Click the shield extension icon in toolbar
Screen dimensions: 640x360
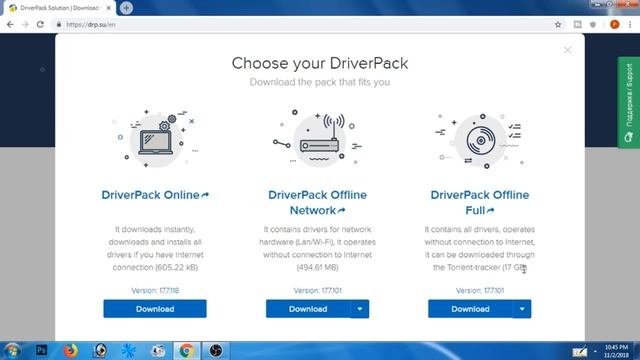(593, 24)
